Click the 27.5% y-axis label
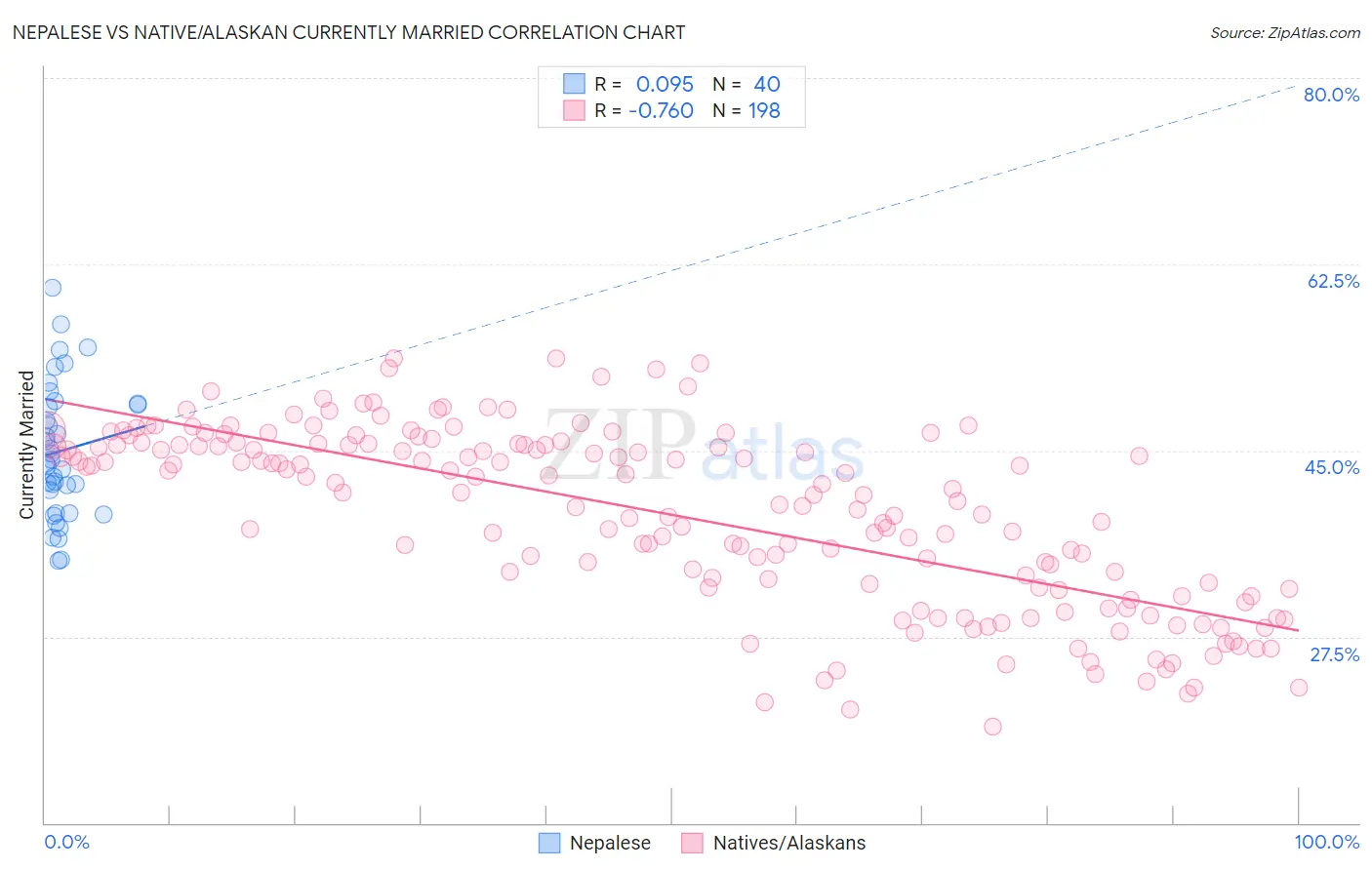The width and height of the screenshot is (1372, 870). click(x=1334, y=654)
